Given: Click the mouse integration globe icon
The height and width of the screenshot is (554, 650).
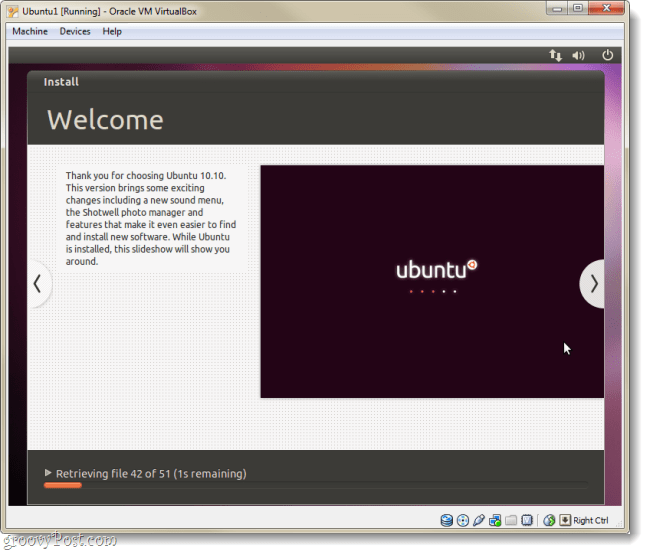Looking at the screenshot, I should tap(549, 520).
